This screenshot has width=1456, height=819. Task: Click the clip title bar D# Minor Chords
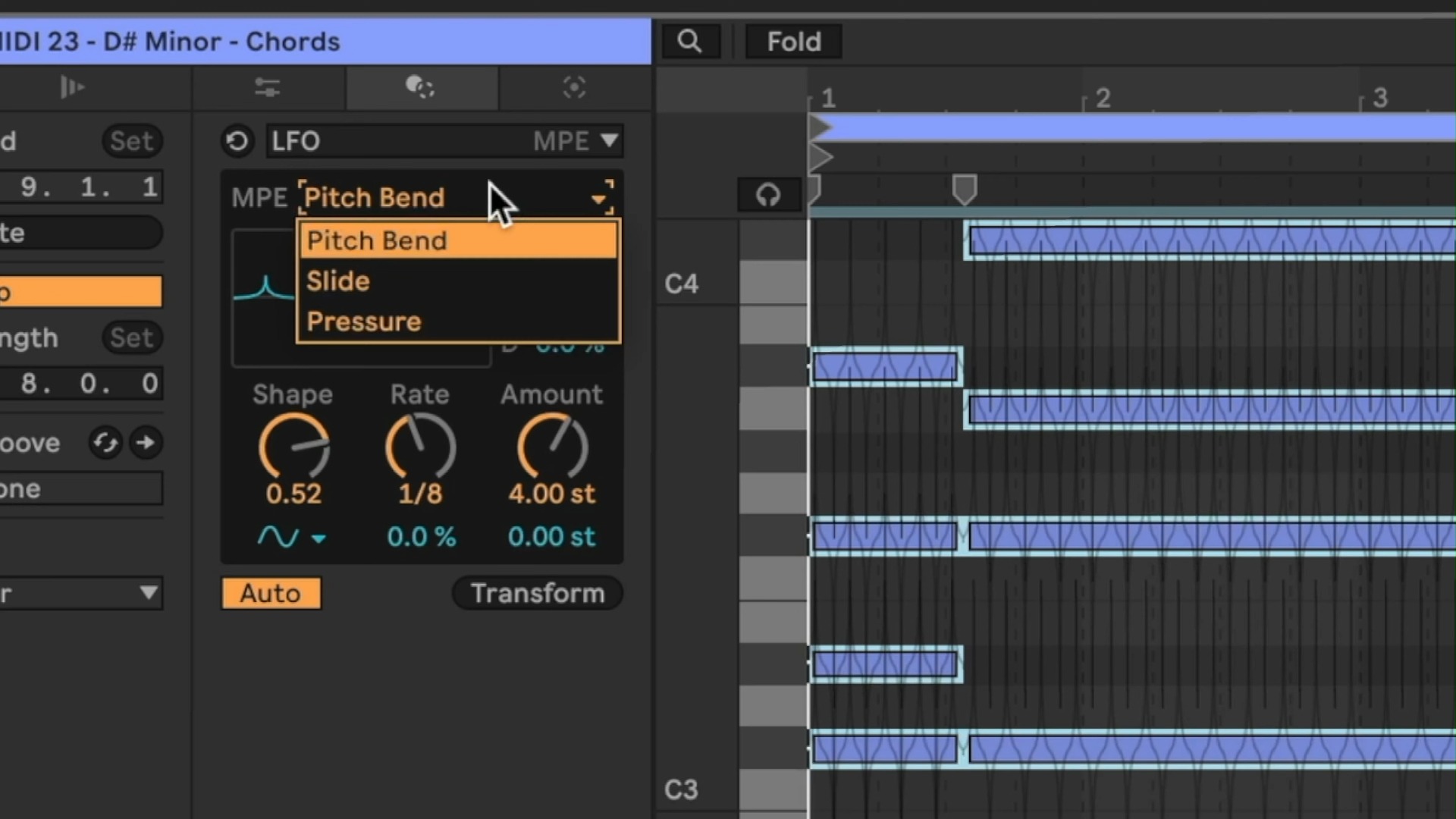tap(325, 42)
